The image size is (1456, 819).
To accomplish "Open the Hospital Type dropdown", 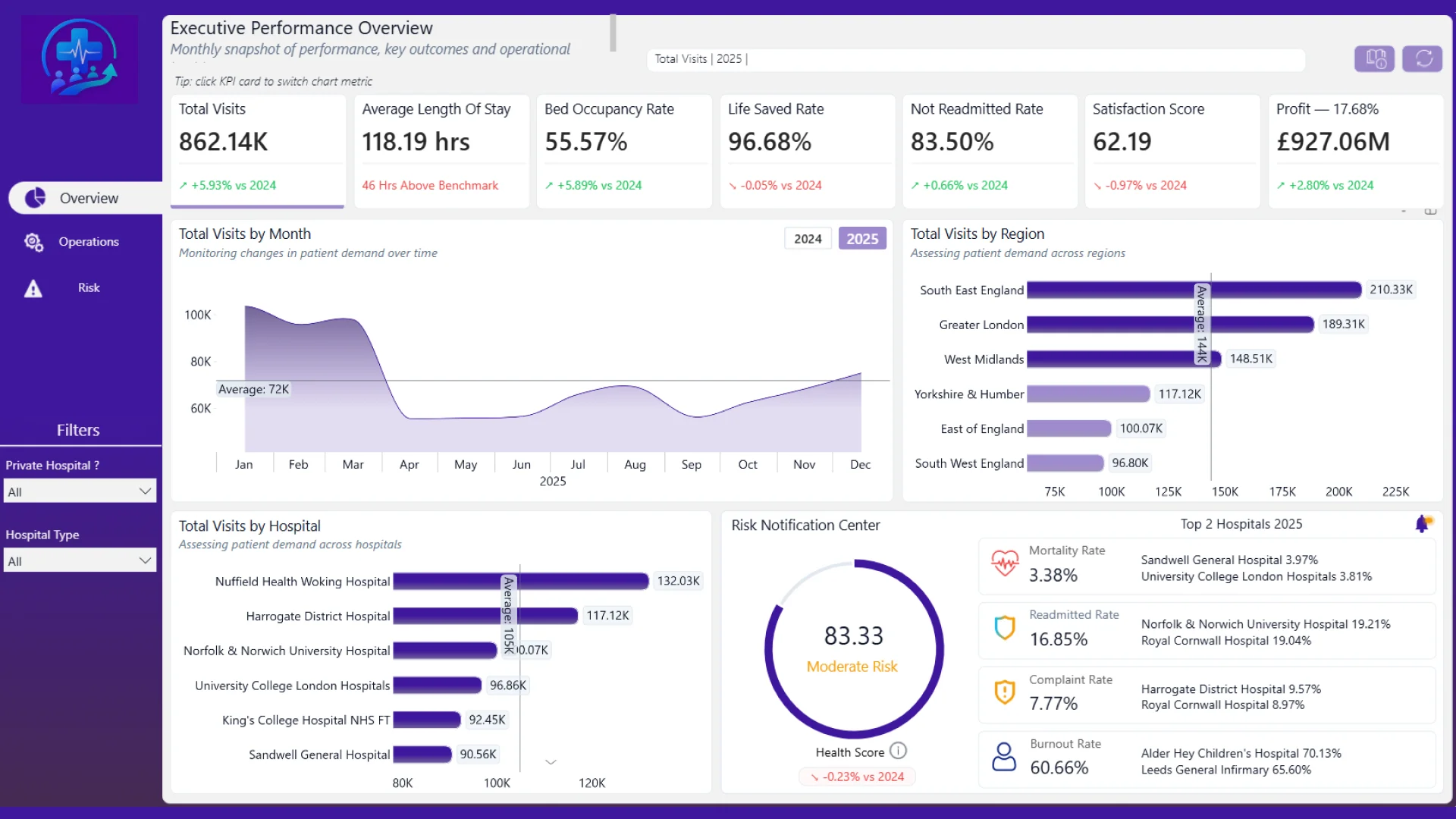I will [x=80, y=561].
